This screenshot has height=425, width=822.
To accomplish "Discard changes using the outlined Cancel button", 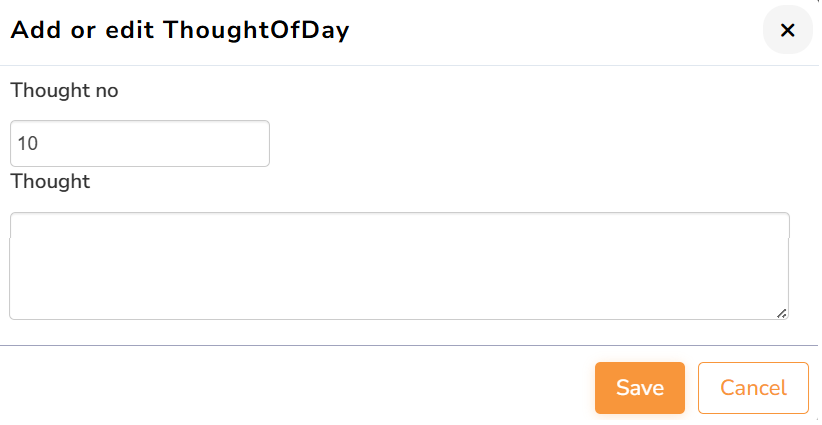I will [x=753, y=388].
